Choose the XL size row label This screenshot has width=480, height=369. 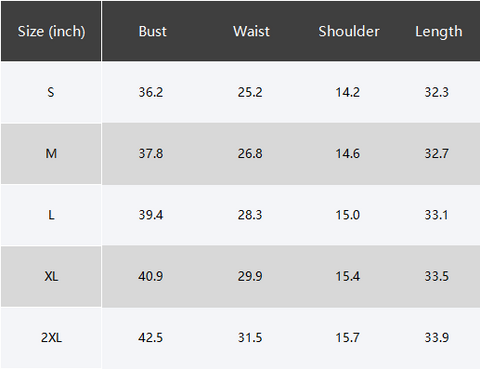coord(51,276)
